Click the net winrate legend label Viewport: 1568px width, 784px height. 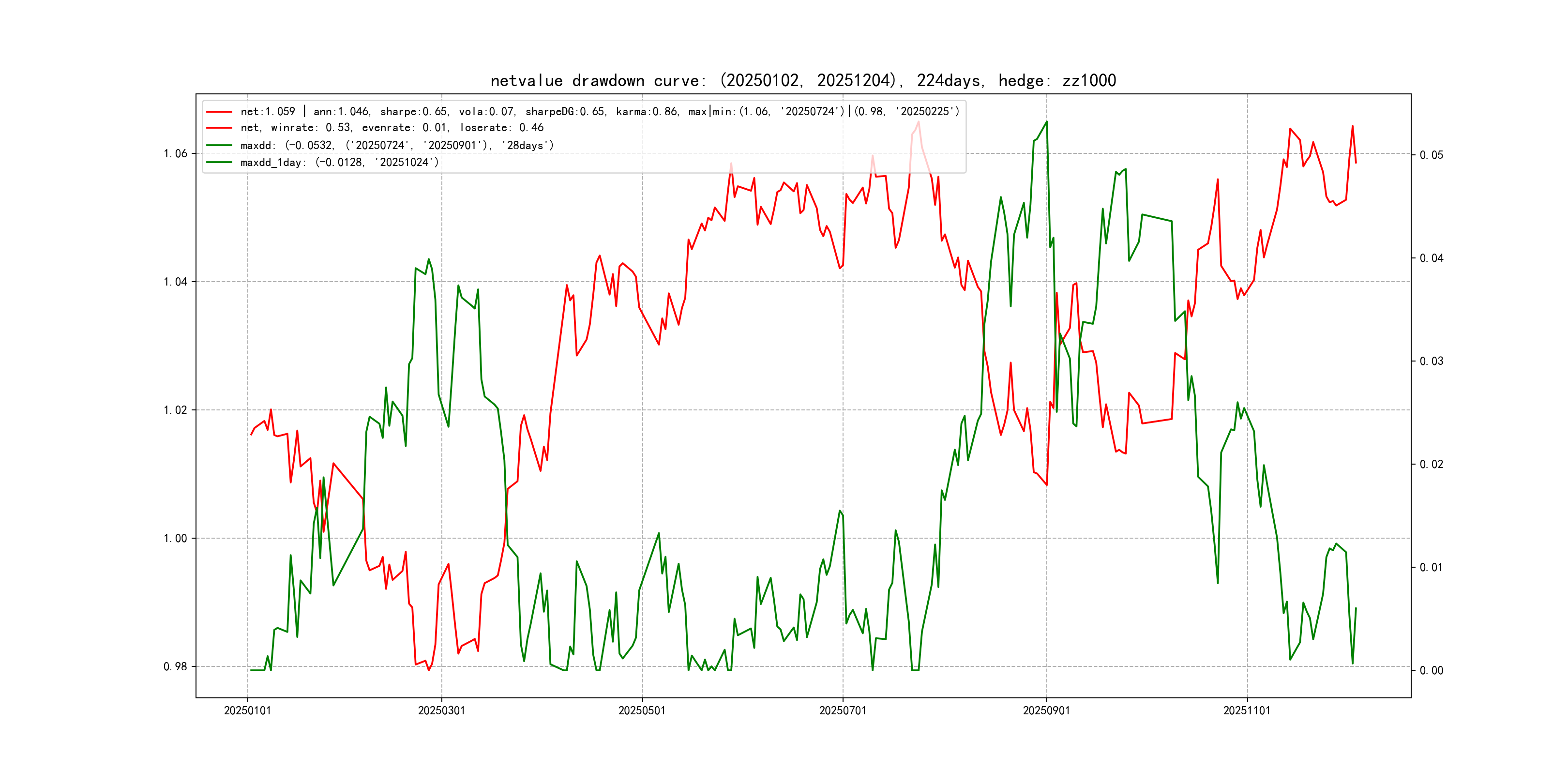pyautogui.click(x=392, y=128)
